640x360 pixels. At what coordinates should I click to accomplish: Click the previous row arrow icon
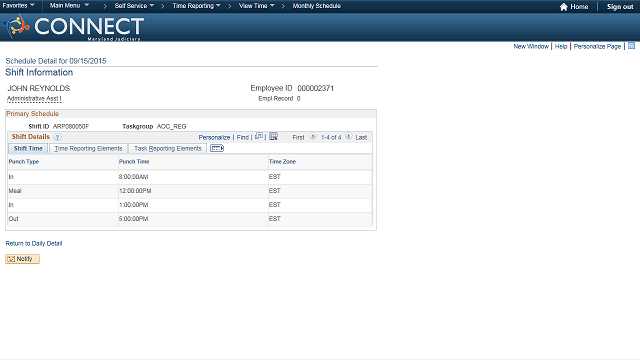(313, 136)
